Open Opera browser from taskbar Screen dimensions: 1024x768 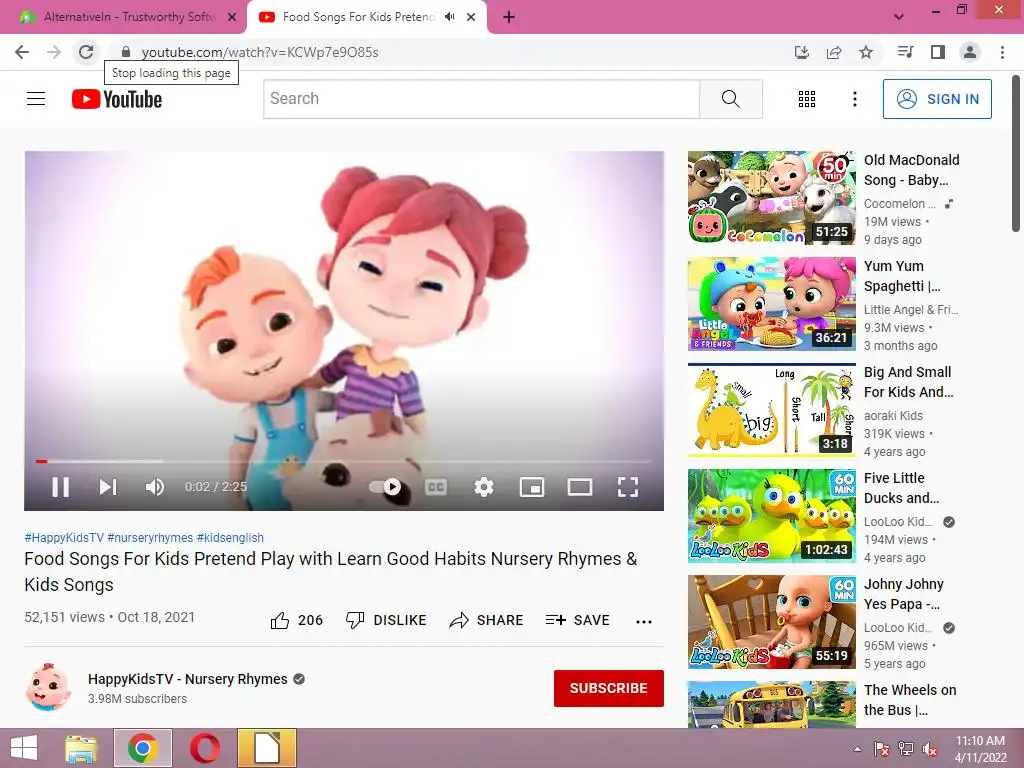pyautogui.click(x=204, y=748)
